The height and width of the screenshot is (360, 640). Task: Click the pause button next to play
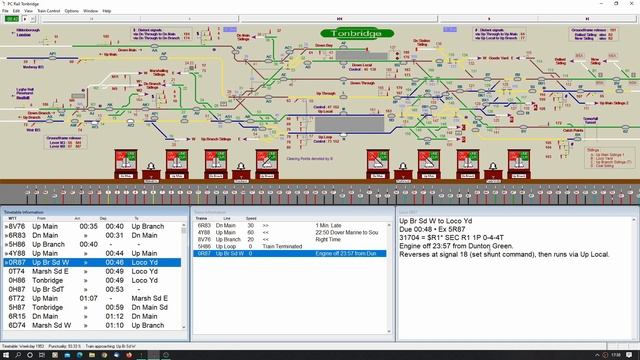pyautogui.click(x=33, y=19)
